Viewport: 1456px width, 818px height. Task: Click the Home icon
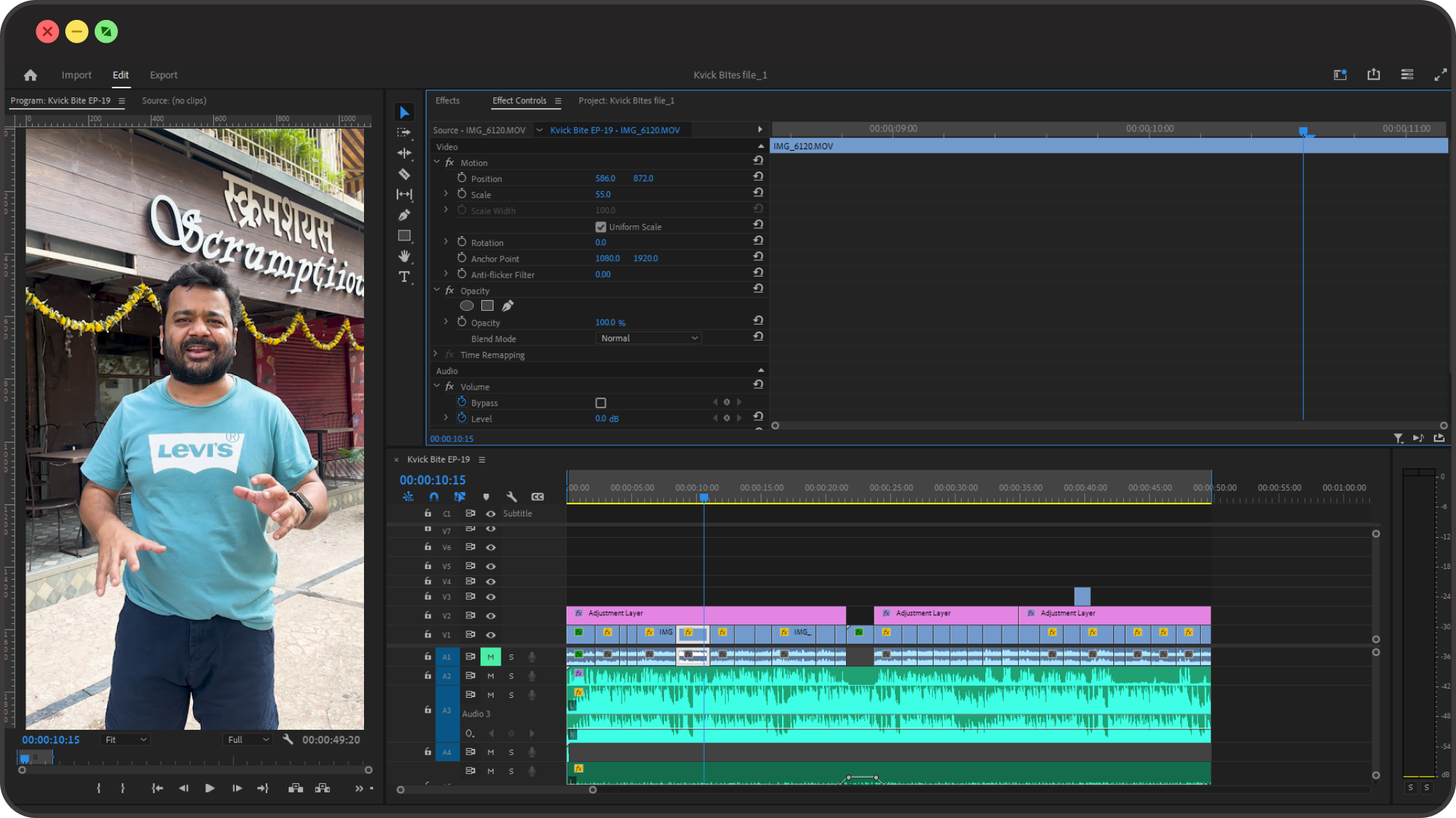(30, 75)
